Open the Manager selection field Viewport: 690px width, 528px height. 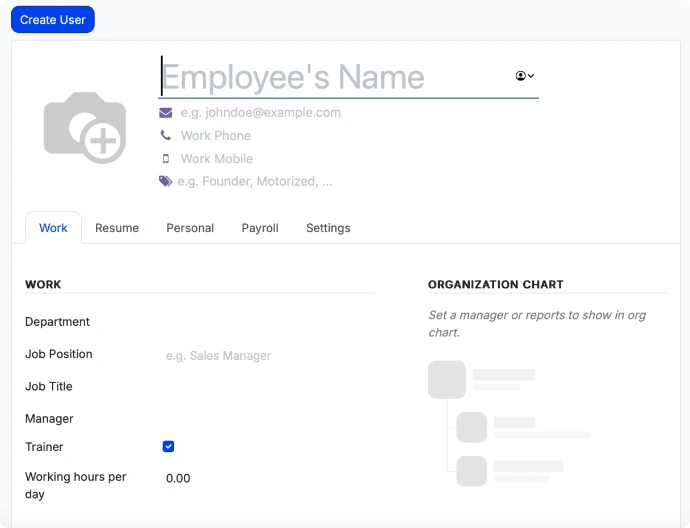tap(268, 419)
